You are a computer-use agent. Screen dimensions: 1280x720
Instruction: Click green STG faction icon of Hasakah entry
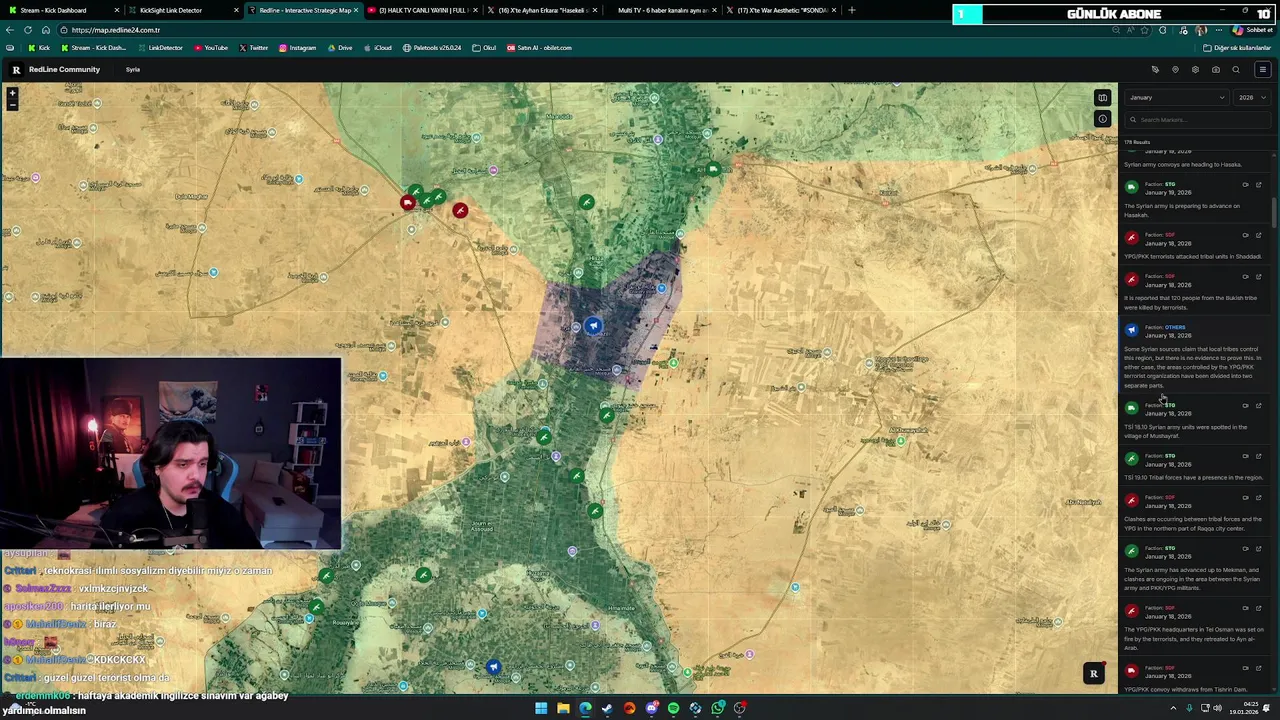pyautogui.click(x=1131, y=187)
